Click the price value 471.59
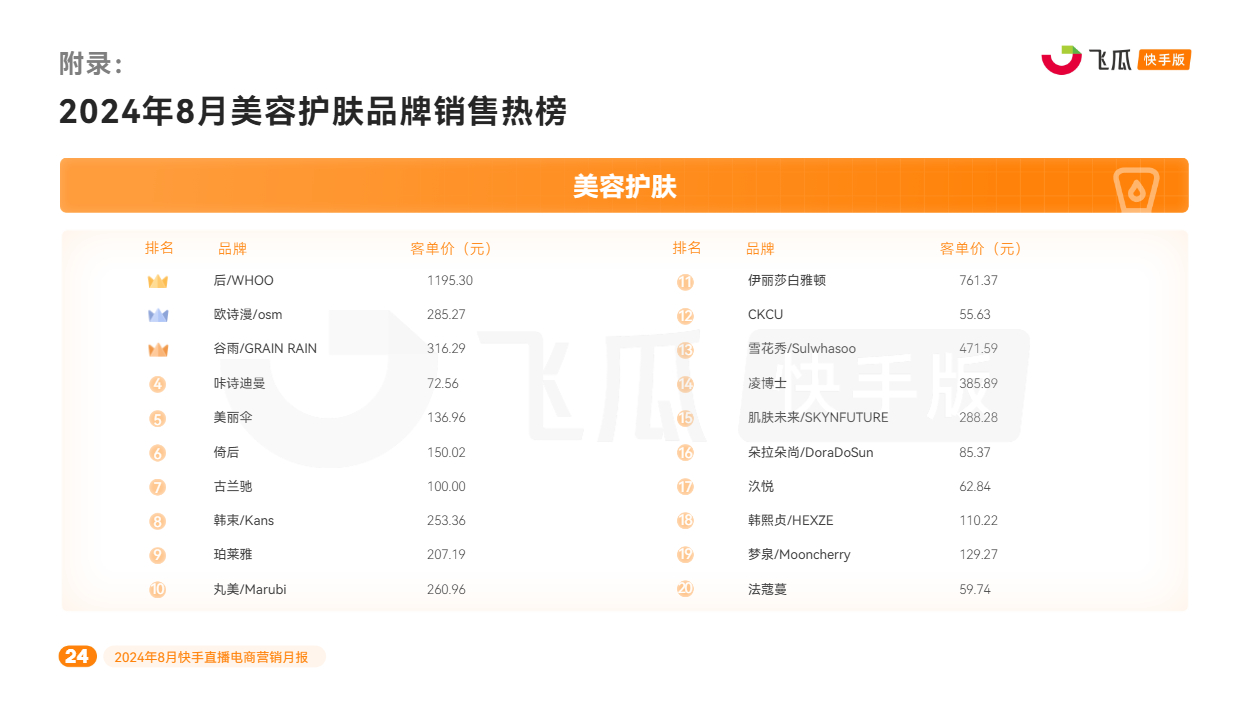This screenshot has width=1250, height=703. (x=979, y=348)
